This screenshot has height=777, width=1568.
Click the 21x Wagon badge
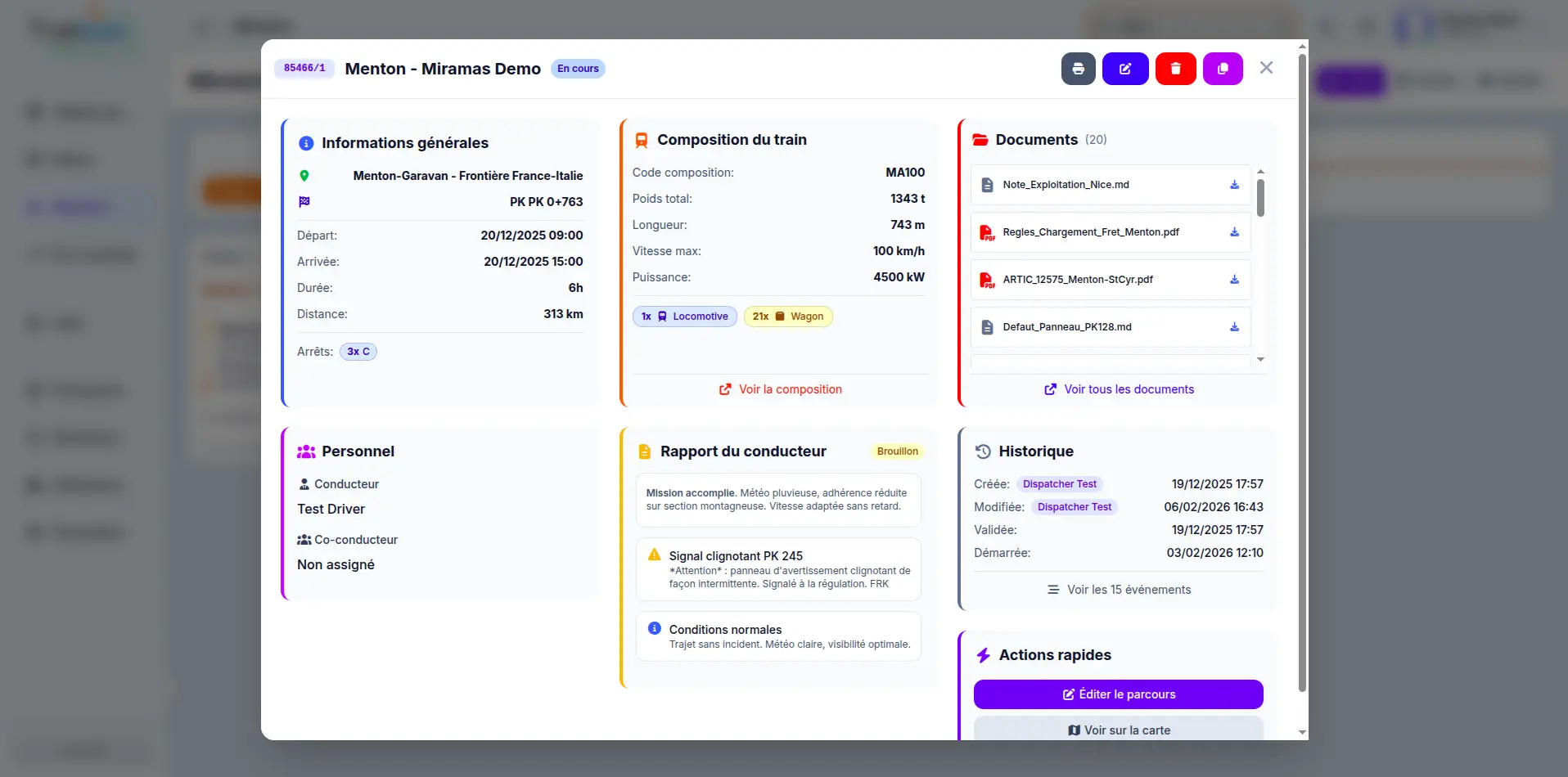(787, 317)
